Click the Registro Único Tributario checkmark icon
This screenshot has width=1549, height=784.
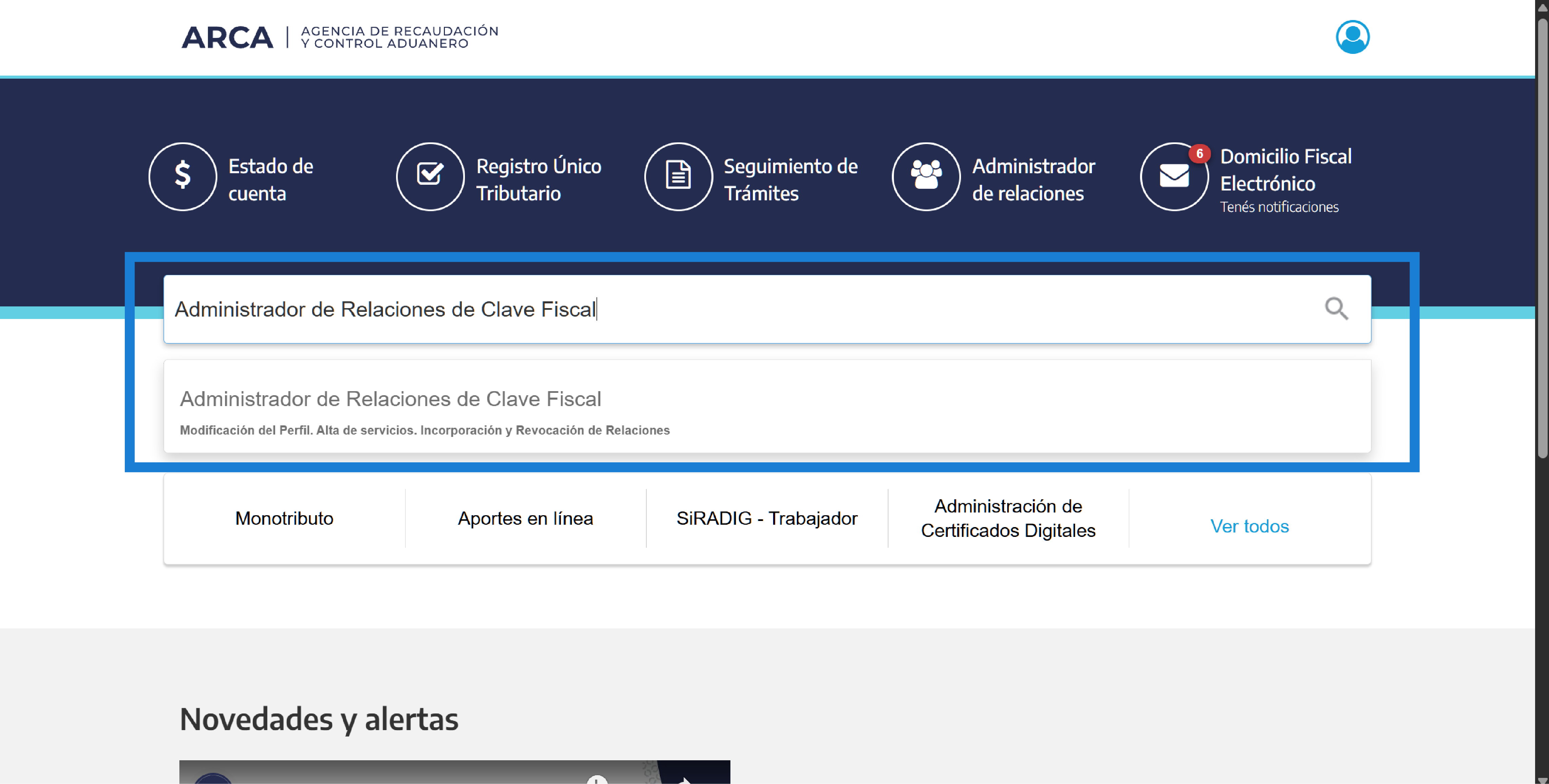(429, 176)
